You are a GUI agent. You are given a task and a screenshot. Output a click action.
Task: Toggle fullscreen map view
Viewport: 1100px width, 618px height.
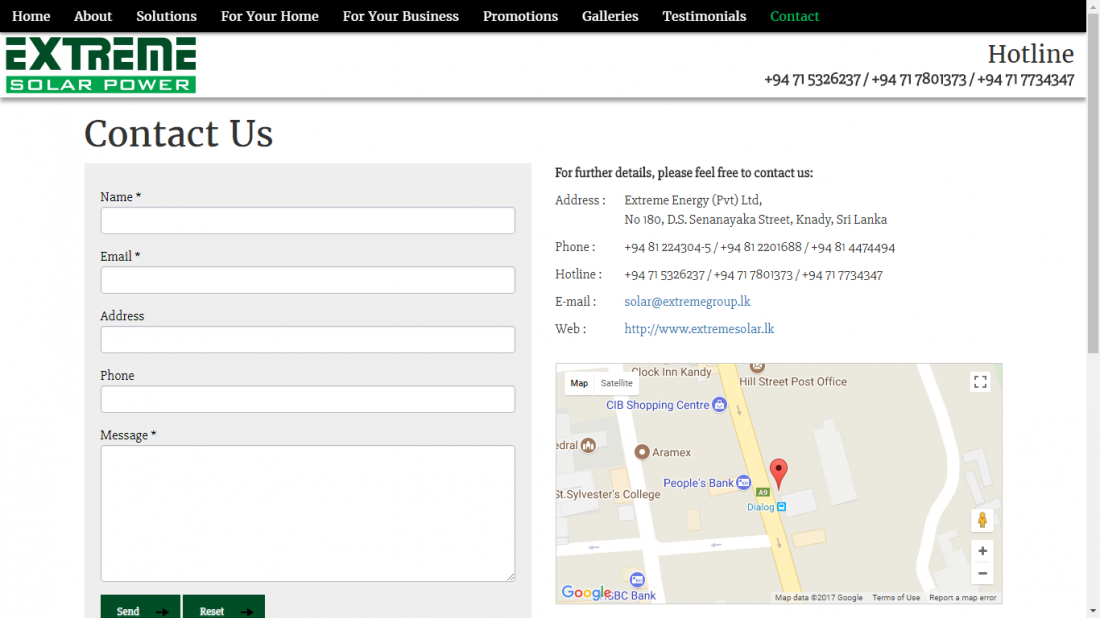(980, 382)
